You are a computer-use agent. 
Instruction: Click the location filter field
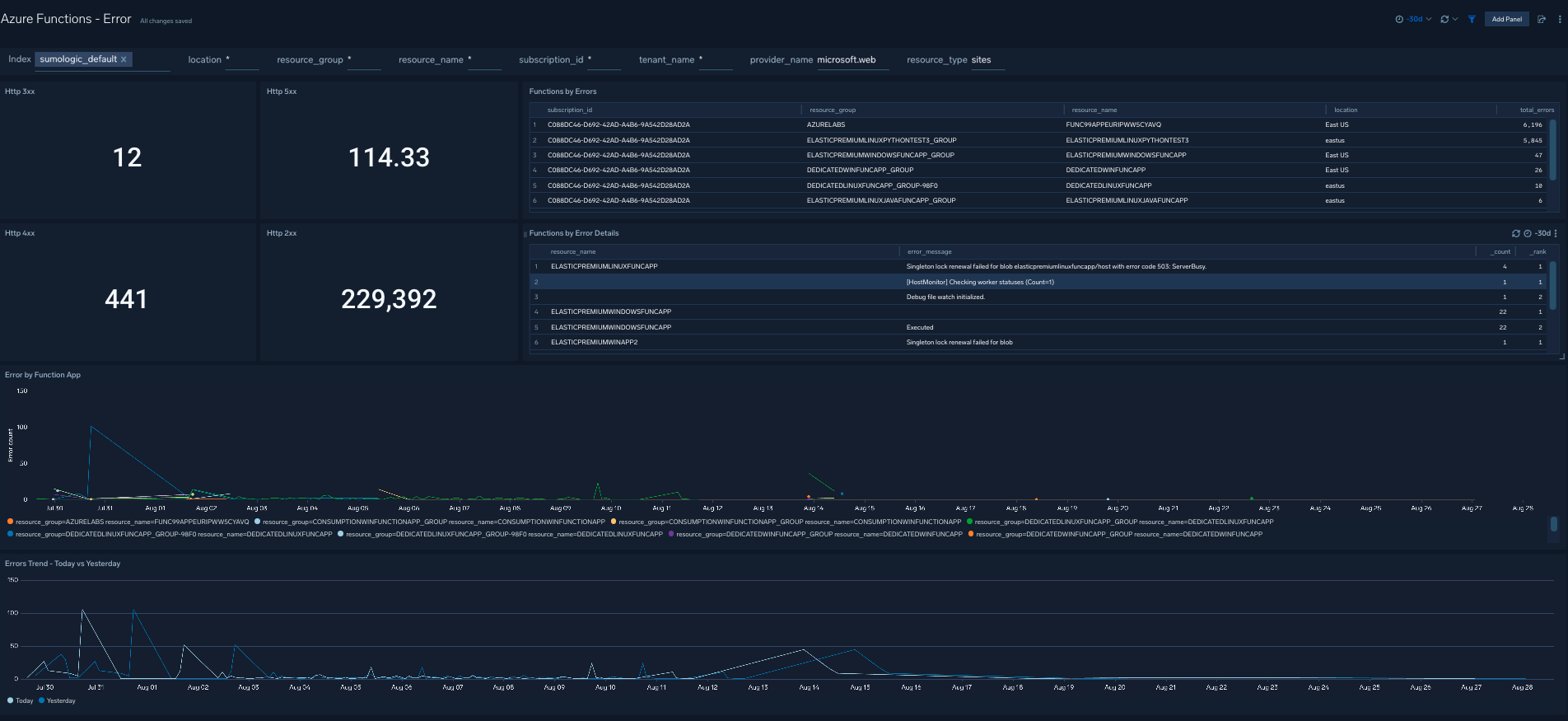pyautogui.click(x=242, y=60)
